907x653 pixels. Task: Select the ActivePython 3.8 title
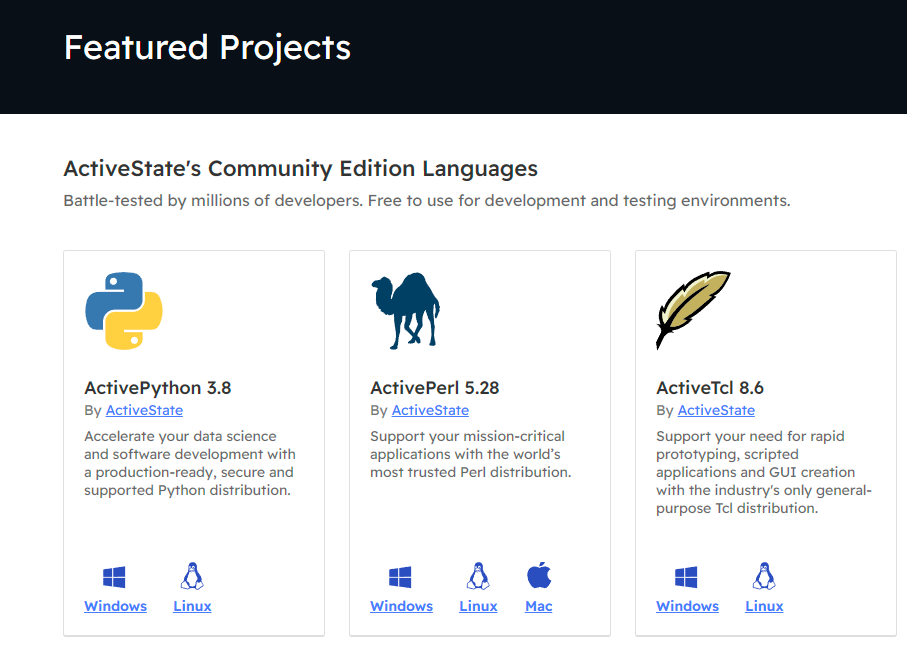(x=158, y=388)
